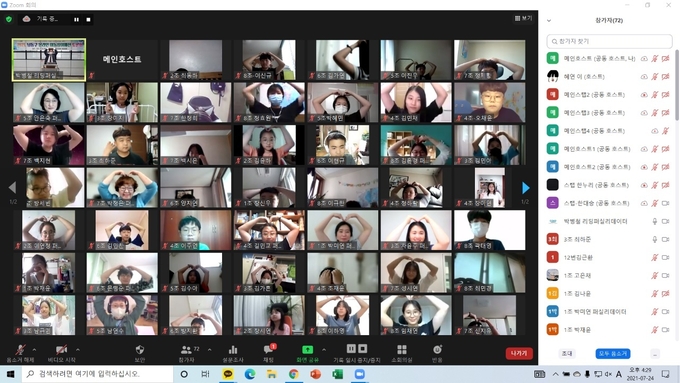This screenshot has width=680, height=383.
Task: Unmute the microphone in bottom toolbar
Action: (x=20, y=350)
